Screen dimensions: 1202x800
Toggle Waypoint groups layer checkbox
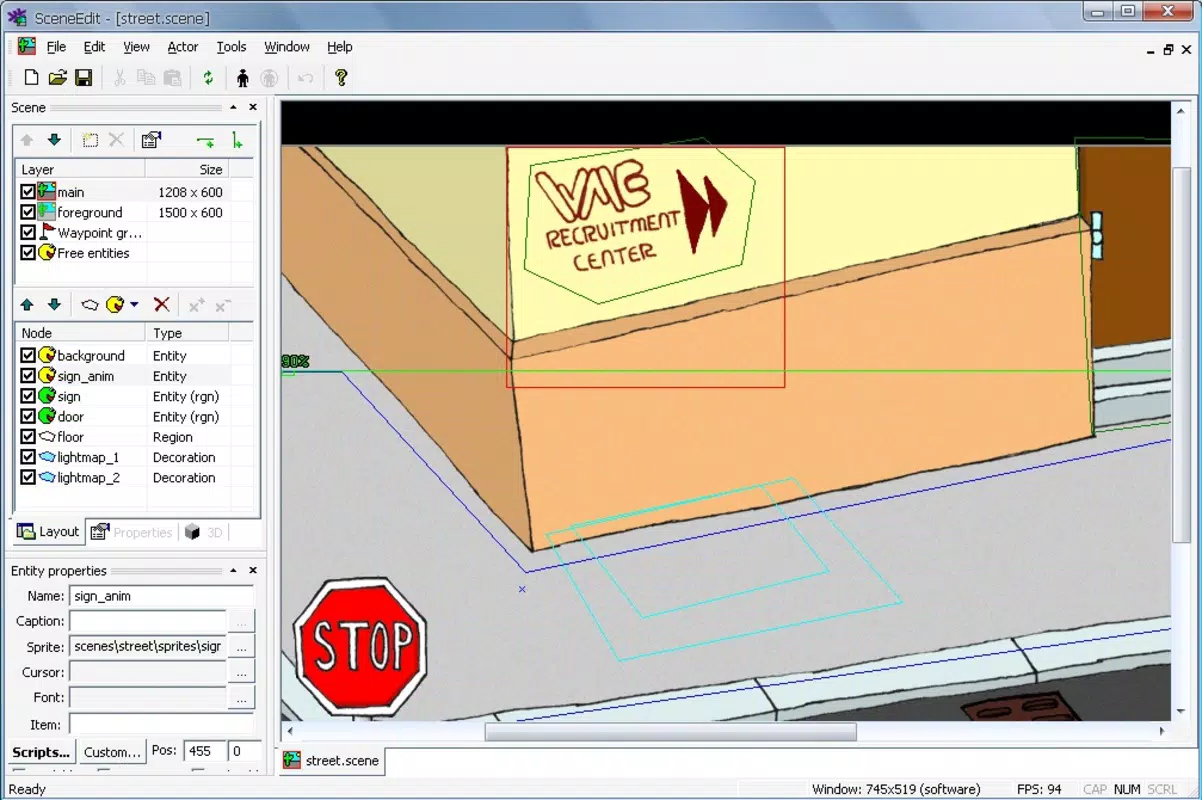[x=28, y=233]
